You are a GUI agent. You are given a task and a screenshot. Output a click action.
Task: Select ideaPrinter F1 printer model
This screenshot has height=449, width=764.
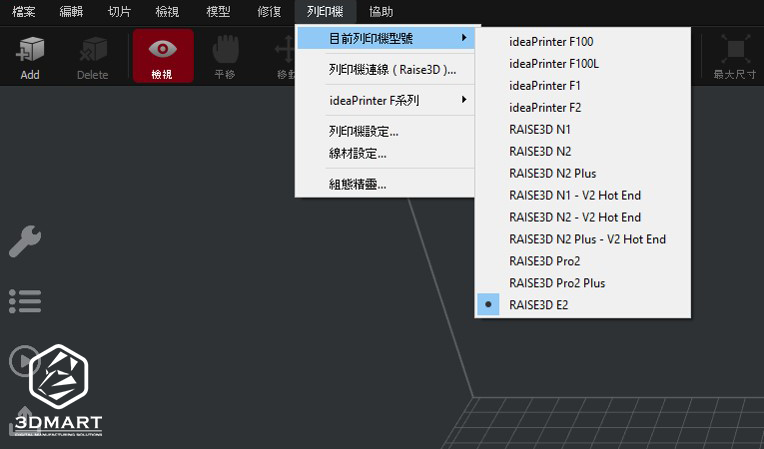click(x=583, y=86)
